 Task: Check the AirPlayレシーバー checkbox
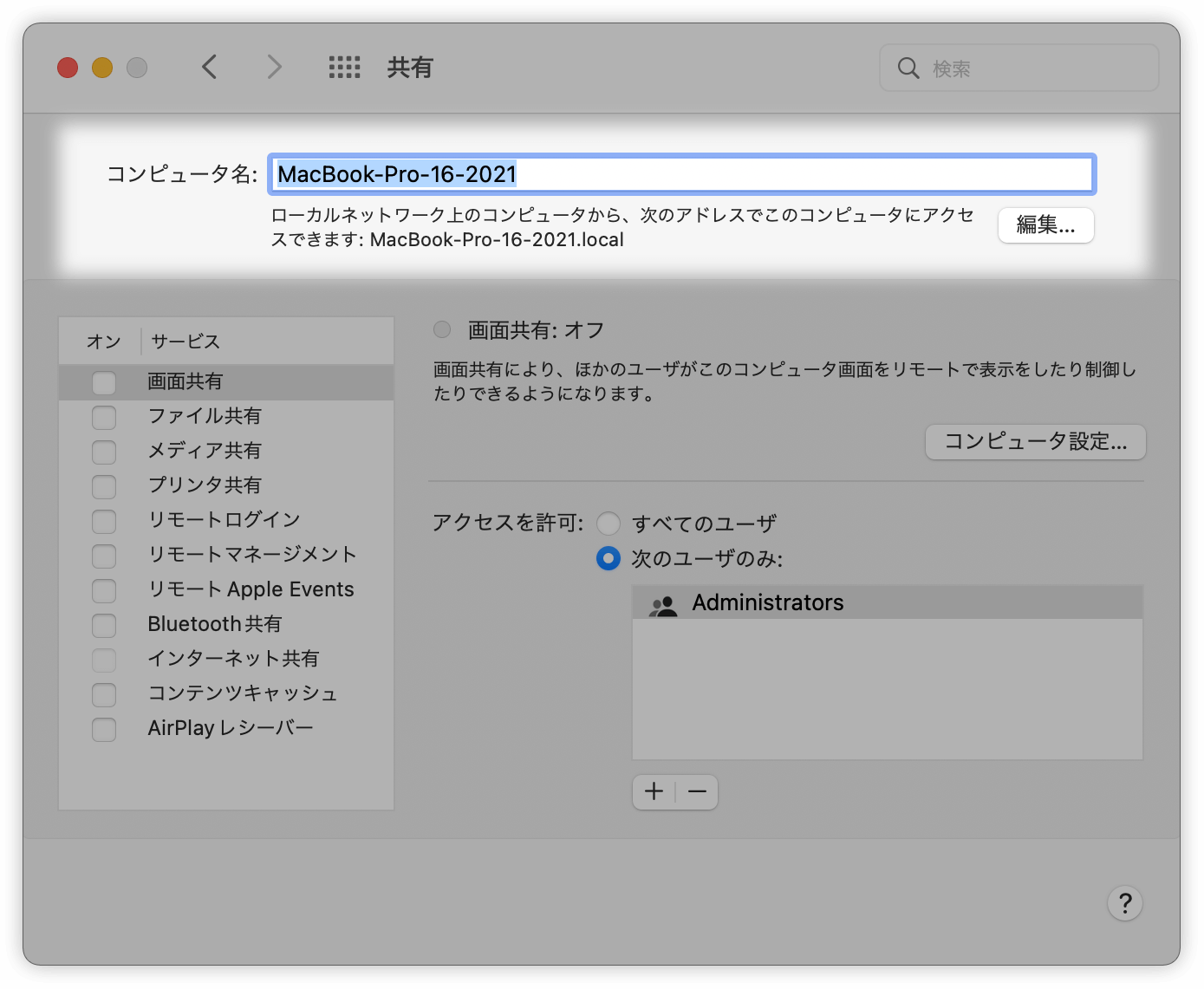[x=104, y=729]
